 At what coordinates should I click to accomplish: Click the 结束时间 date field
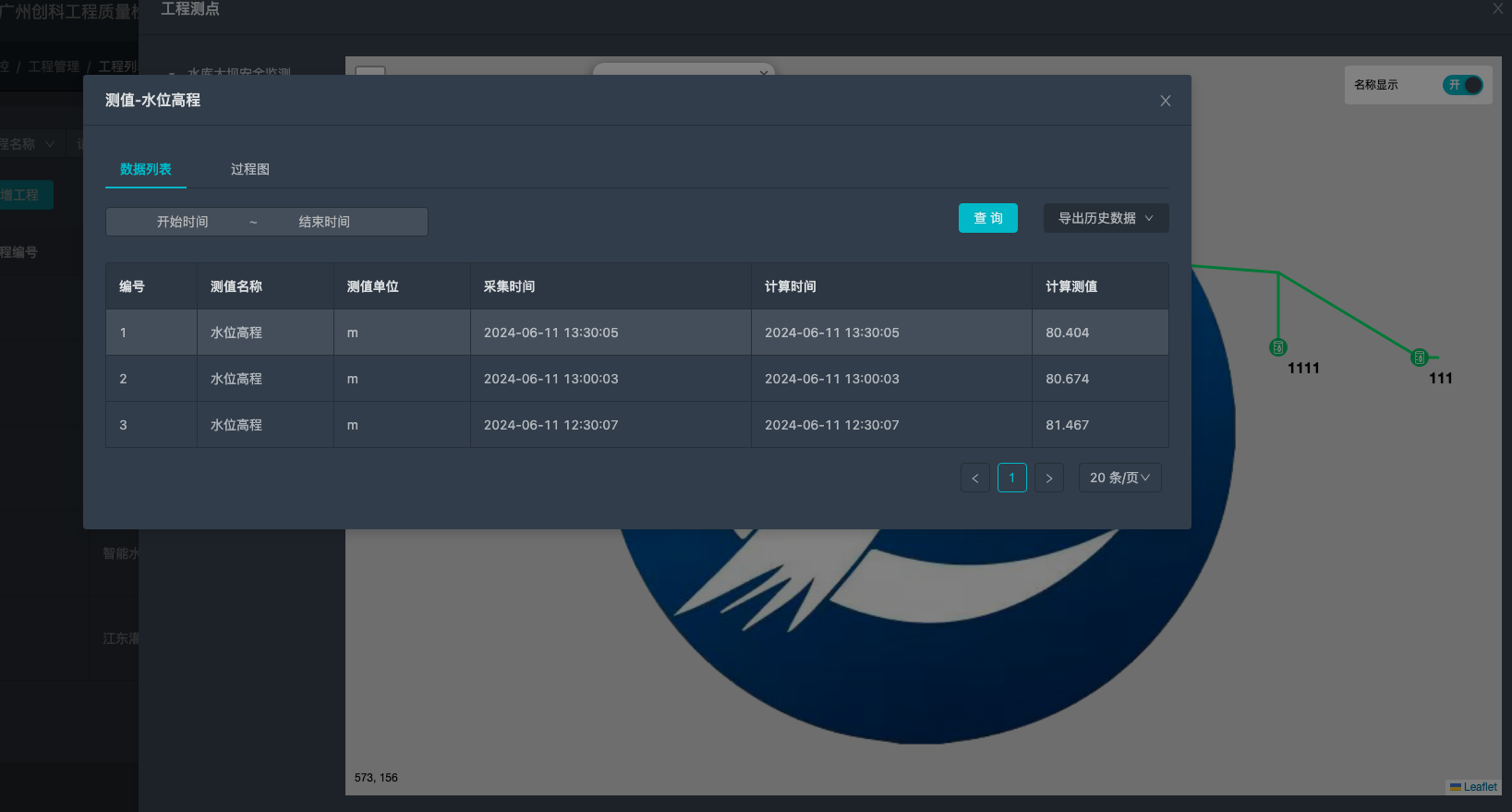click(x=324, y=222)
